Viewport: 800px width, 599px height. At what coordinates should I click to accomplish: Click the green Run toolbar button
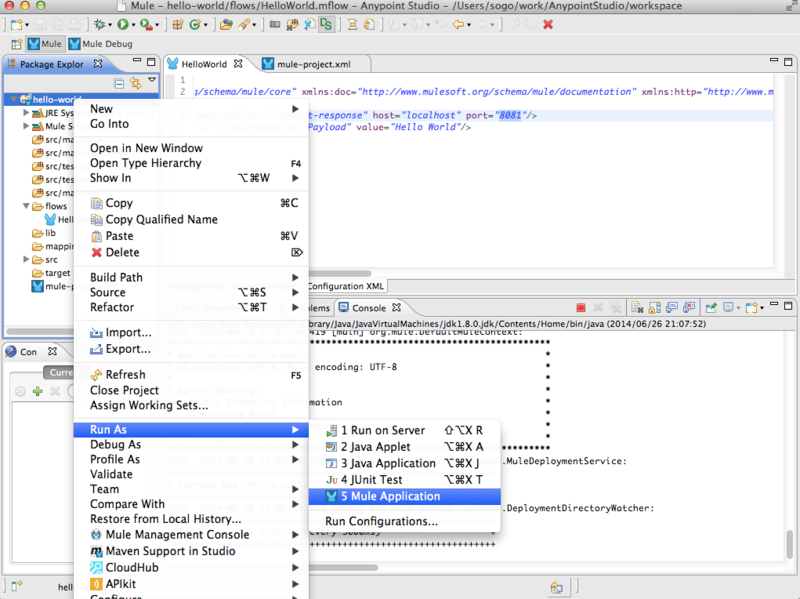point(122,24)
